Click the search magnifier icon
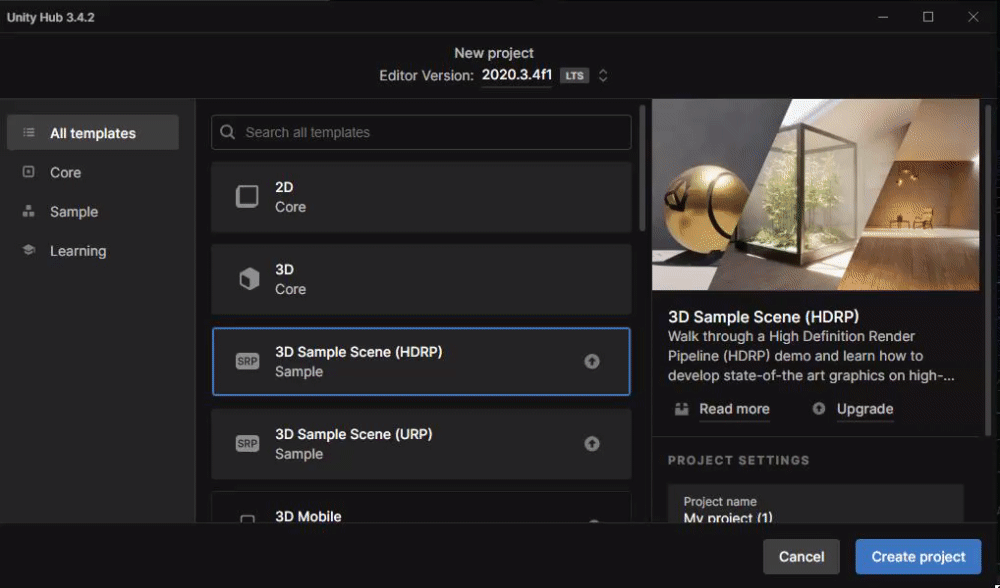 [x=227, y=132]
